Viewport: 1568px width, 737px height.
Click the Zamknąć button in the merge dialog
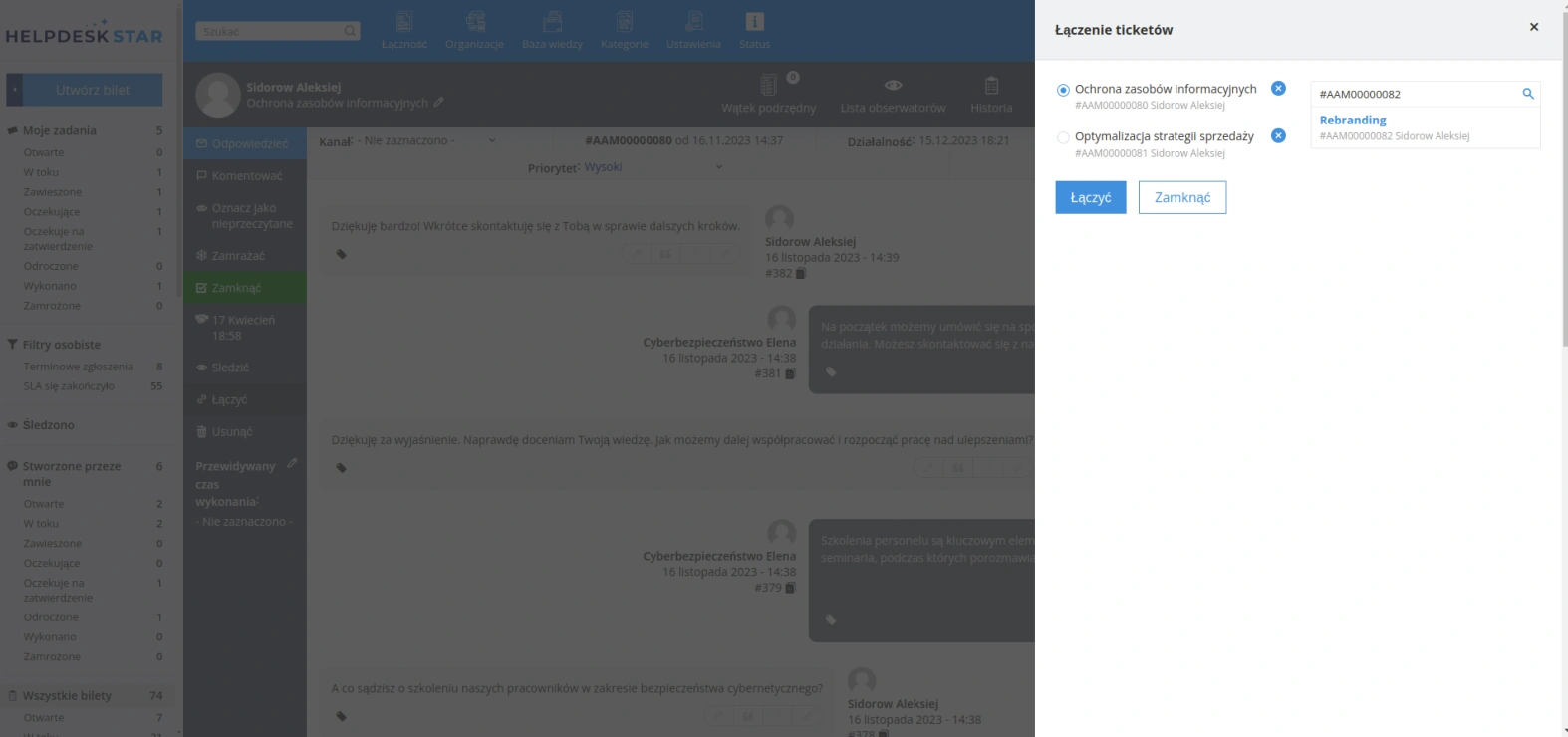coord(1182,197)
